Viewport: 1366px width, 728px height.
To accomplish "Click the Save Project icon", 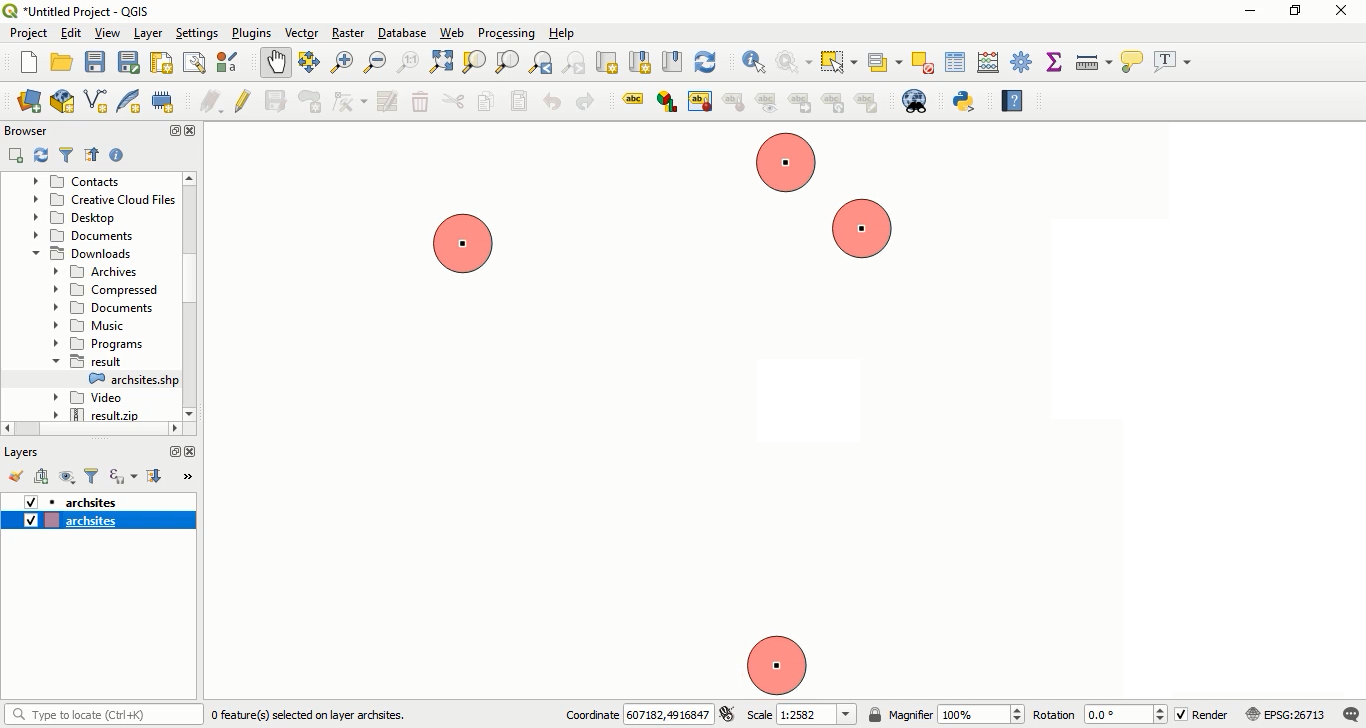I will coord(95,62).
